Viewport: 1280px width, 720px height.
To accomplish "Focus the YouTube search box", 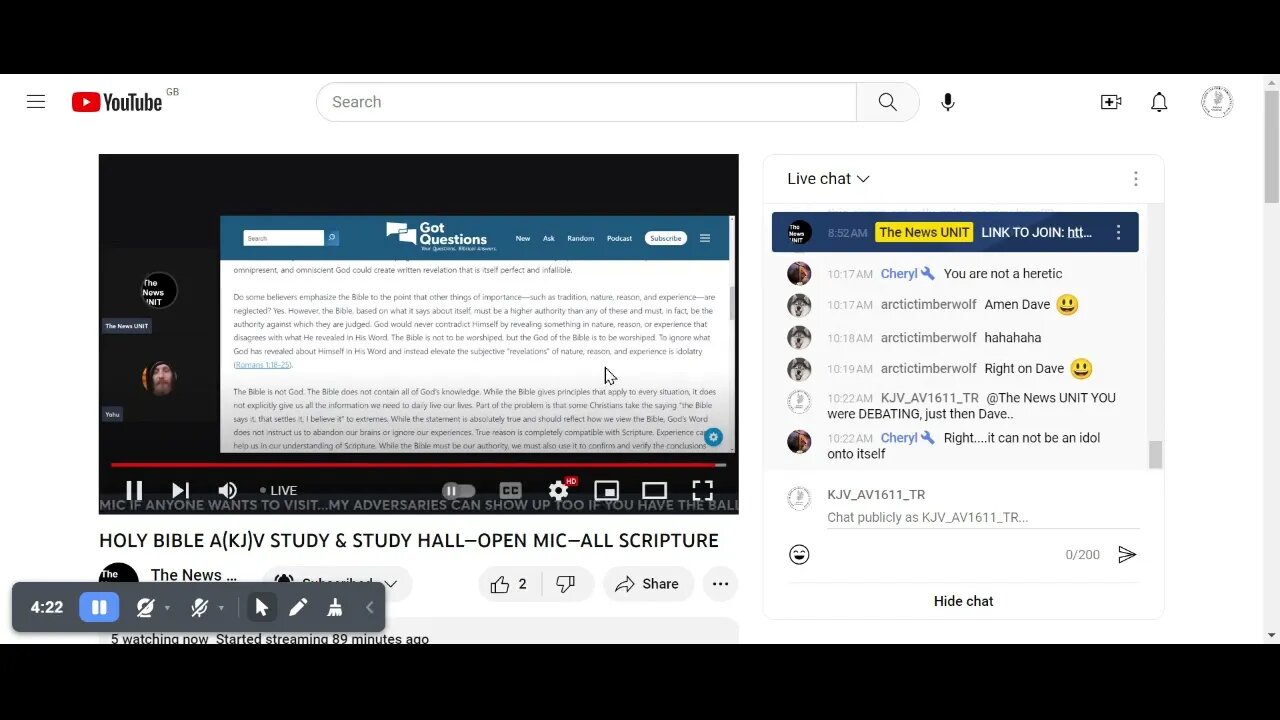I will pyautogui.click(x=587, y=102).
